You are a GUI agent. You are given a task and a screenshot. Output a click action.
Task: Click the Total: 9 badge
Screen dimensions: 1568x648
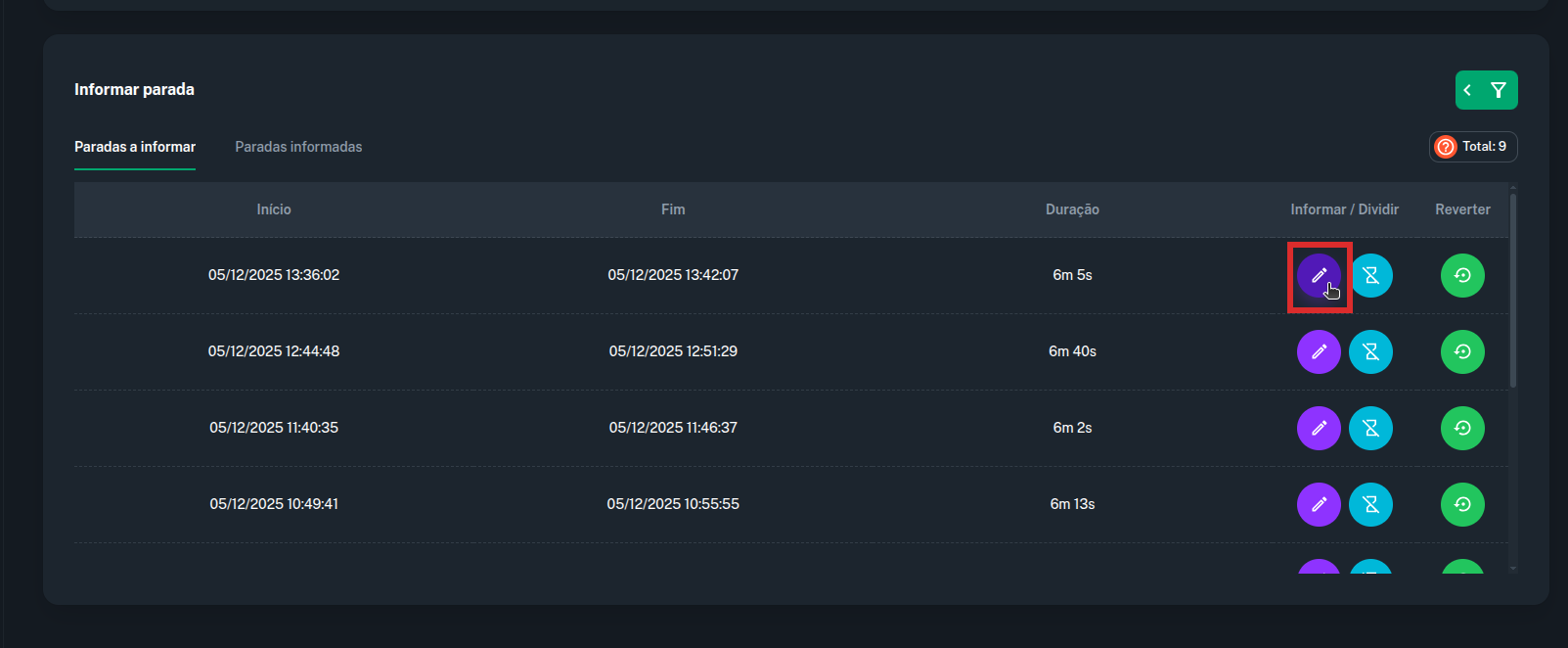(x=1473, y=147)
